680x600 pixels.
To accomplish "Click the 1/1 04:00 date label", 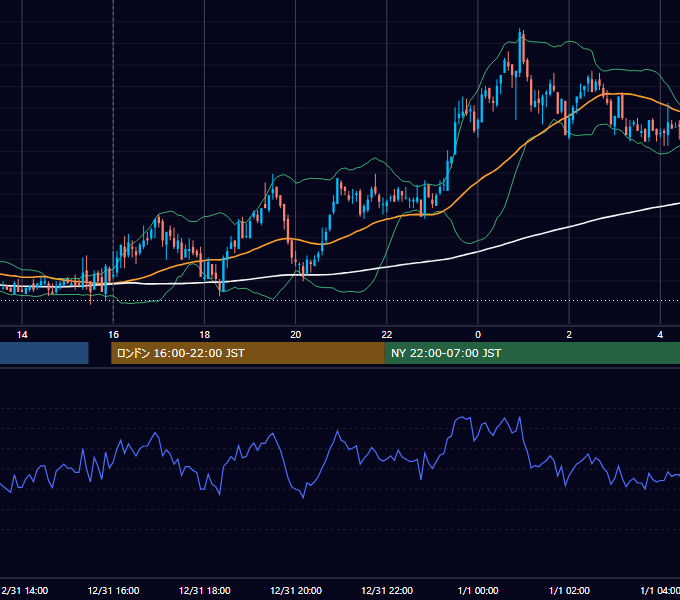I will click(x=660, y=590).
